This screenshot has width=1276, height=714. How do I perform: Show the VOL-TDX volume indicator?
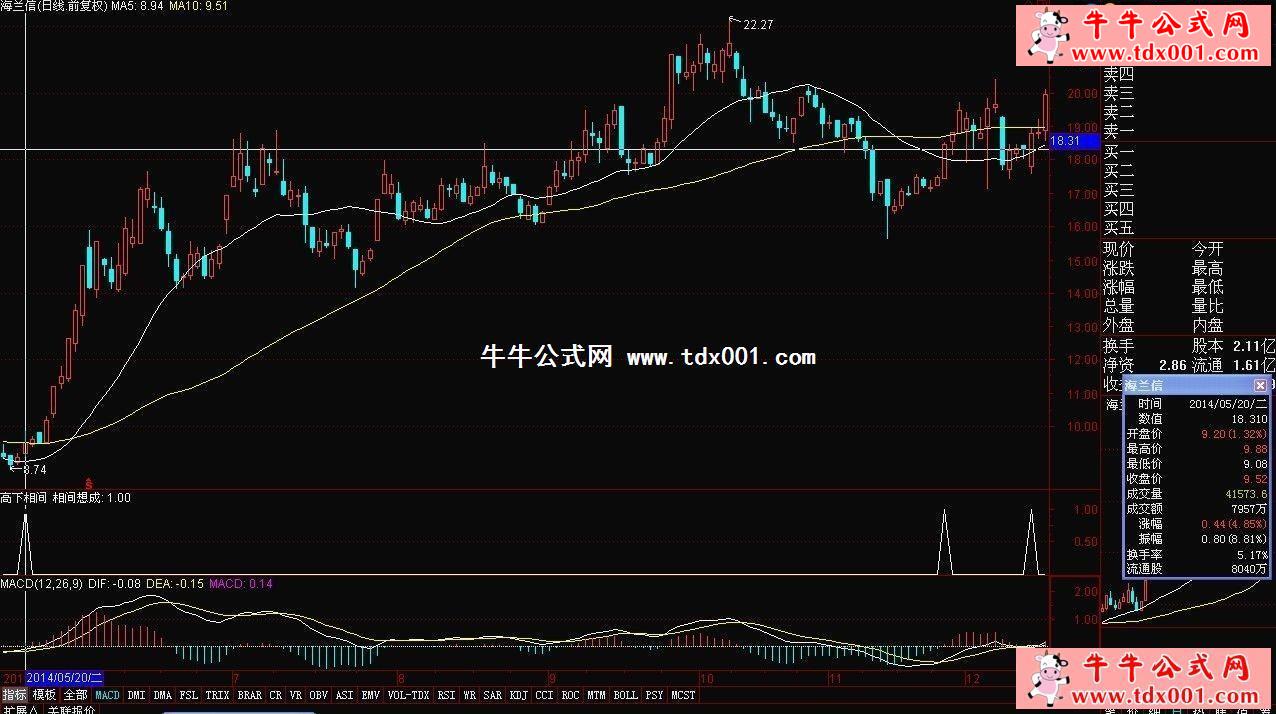(408, 695)
